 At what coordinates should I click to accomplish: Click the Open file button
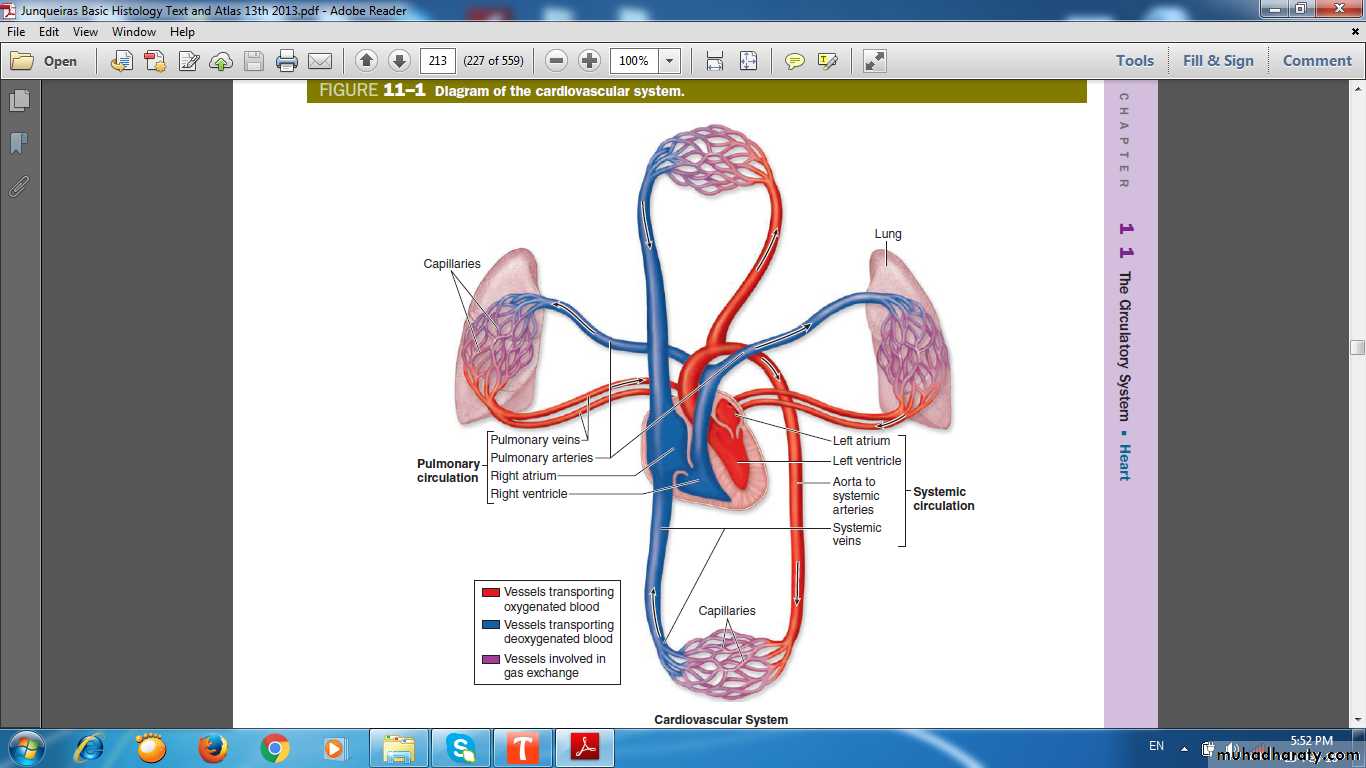(45, 61)
